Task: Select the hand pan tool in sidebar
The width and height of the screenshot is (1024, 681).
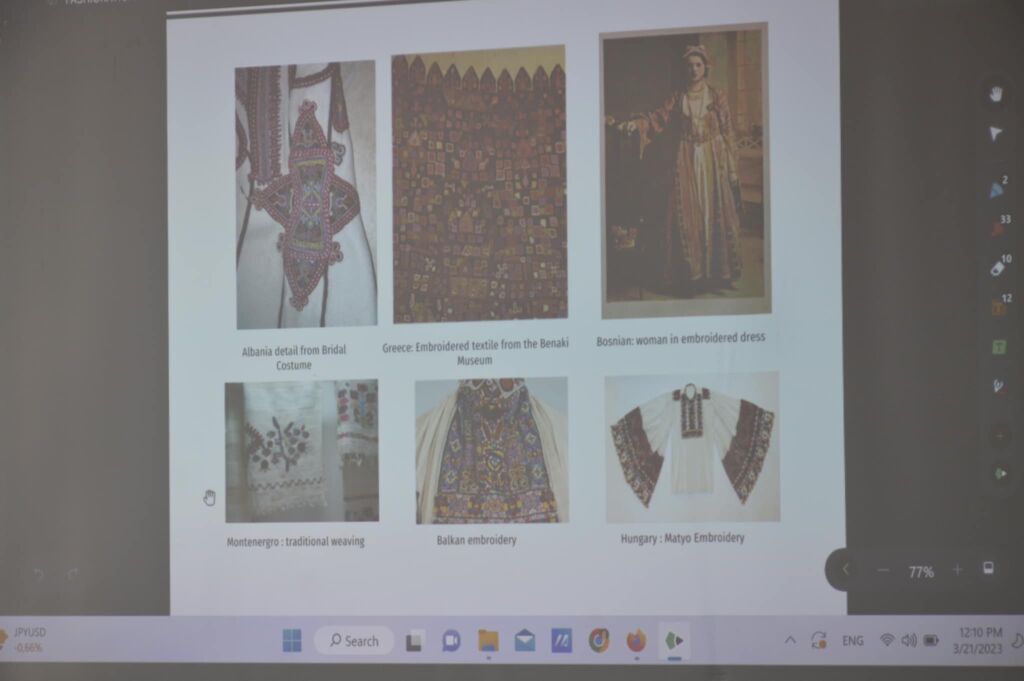Action: tap(996, 93)
